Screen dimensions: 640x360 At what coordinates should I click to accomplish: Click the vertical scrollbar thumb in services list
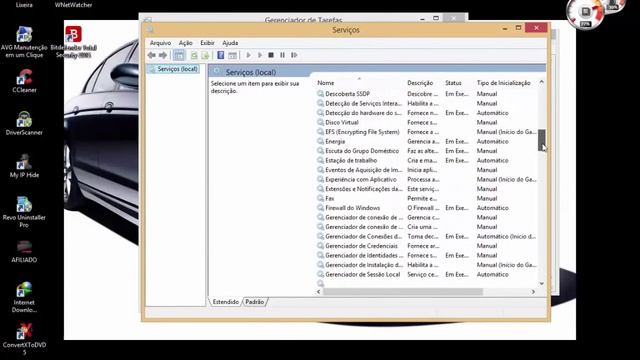coord(542,140)
